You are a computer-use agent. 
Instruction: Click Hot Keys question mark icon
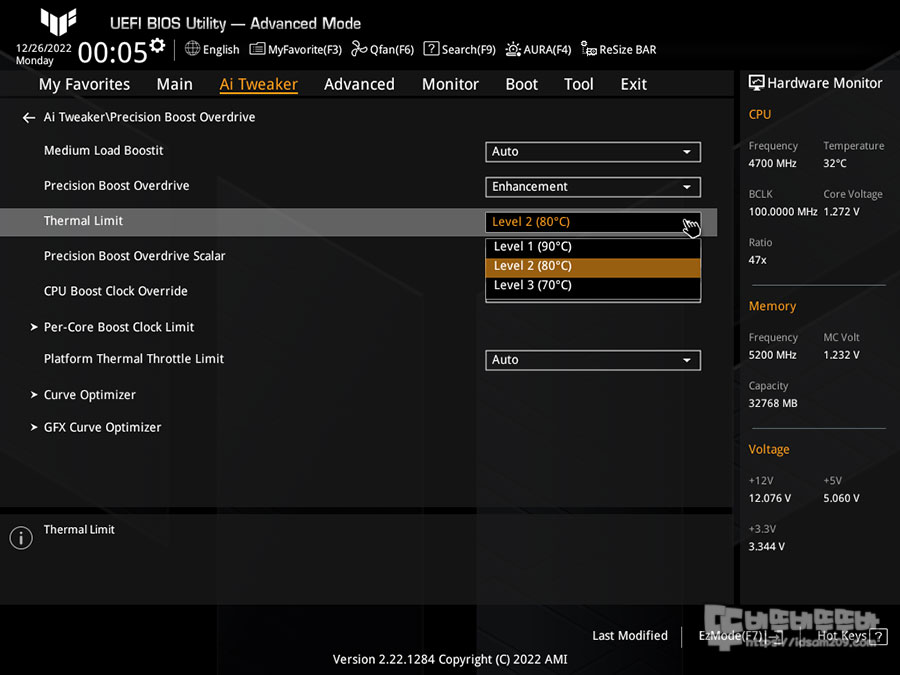[x=878, y=636]
